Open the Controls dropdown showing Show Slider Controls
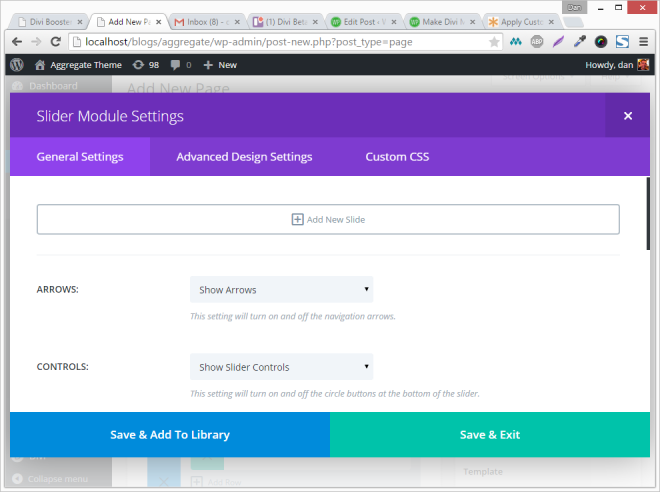Viewport: 660px width, 492px height. pyautogui.click(x=281, y=367)
